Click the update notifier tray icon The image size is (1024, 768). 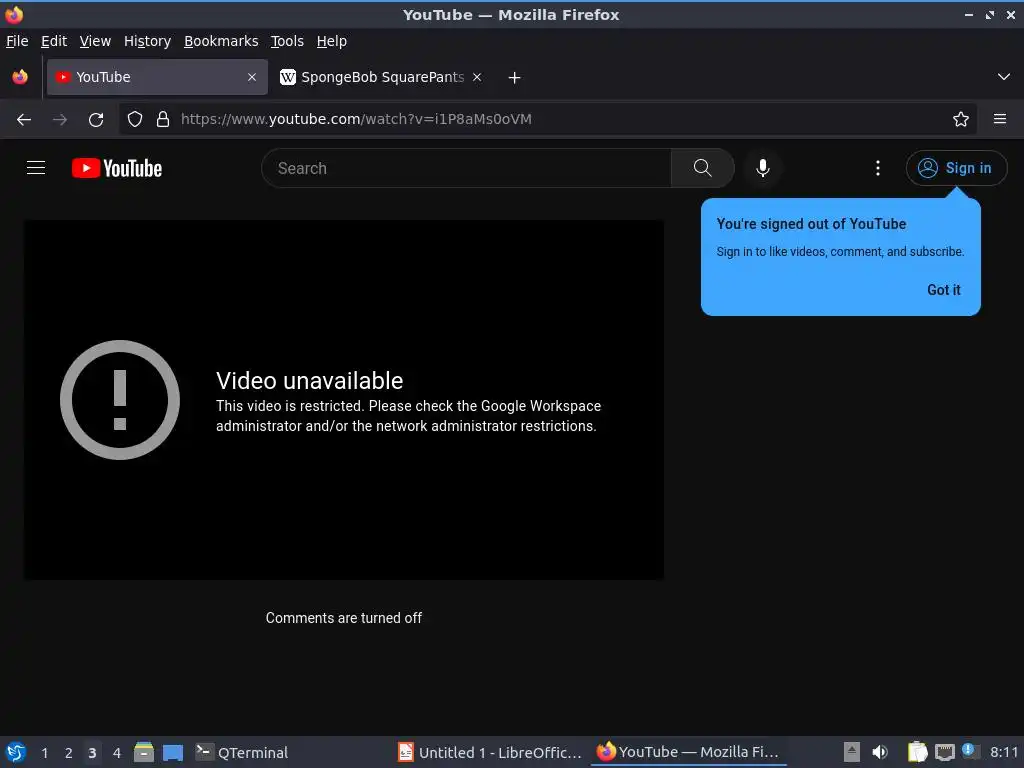[969, 751]
